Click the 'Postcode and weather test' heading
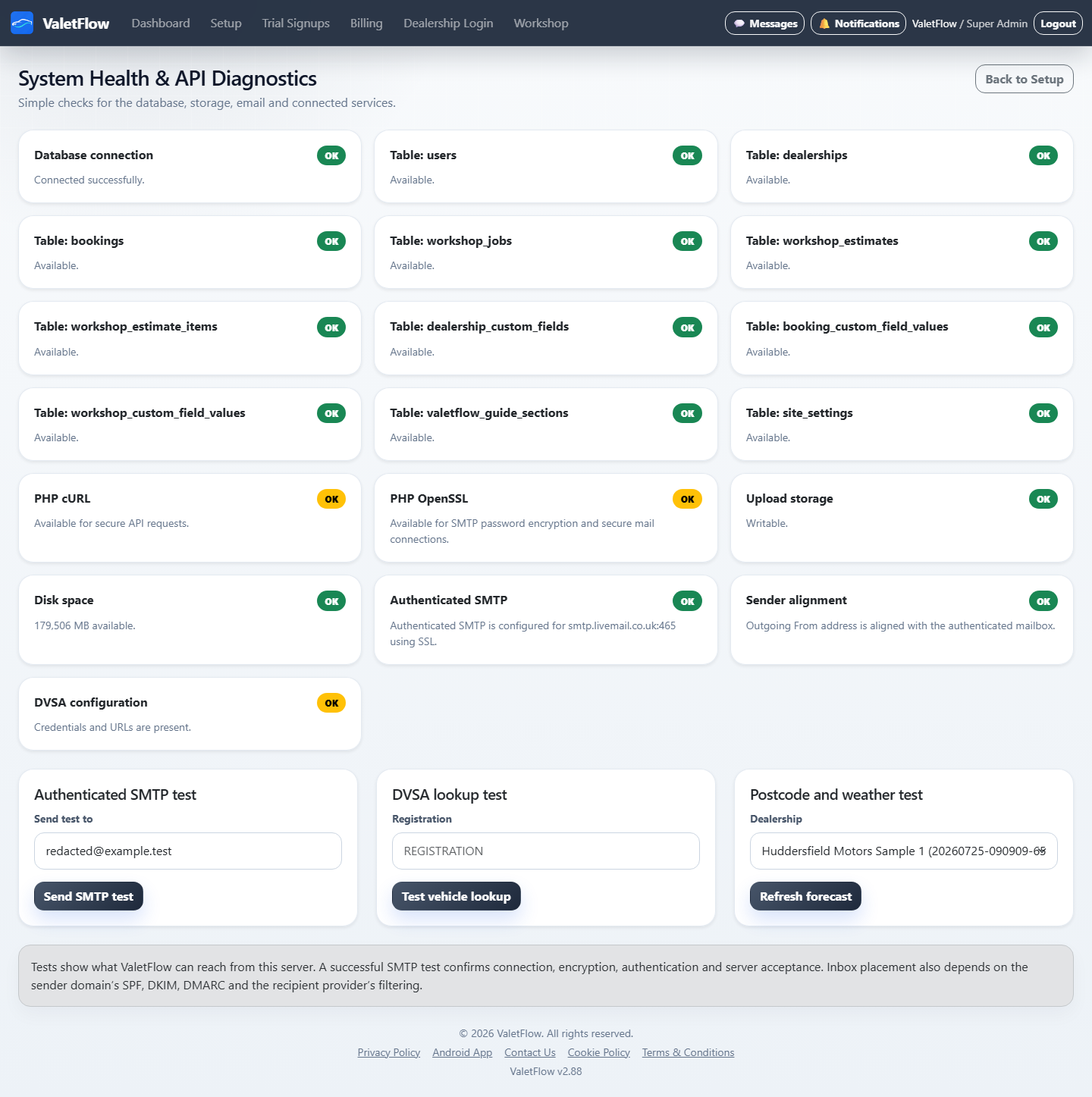 click(x=836, y=795)
